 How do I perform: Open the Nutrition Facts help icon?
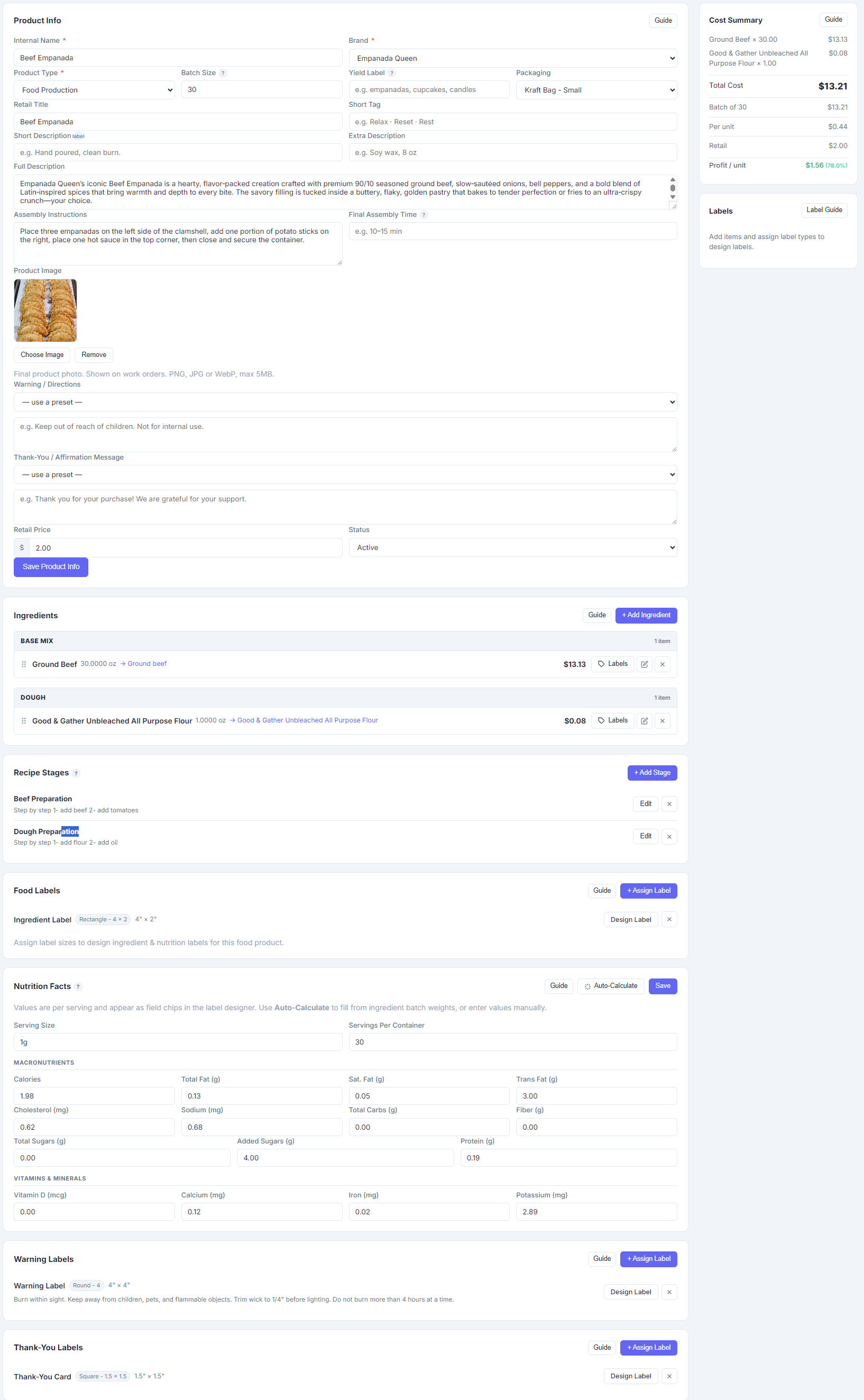pos(78,986)
